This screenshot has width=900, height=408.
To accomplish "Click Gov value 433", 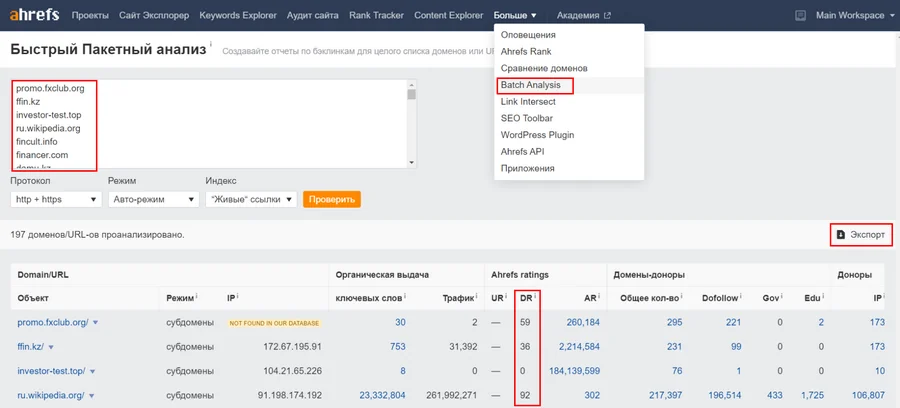I will pos(774,396).
